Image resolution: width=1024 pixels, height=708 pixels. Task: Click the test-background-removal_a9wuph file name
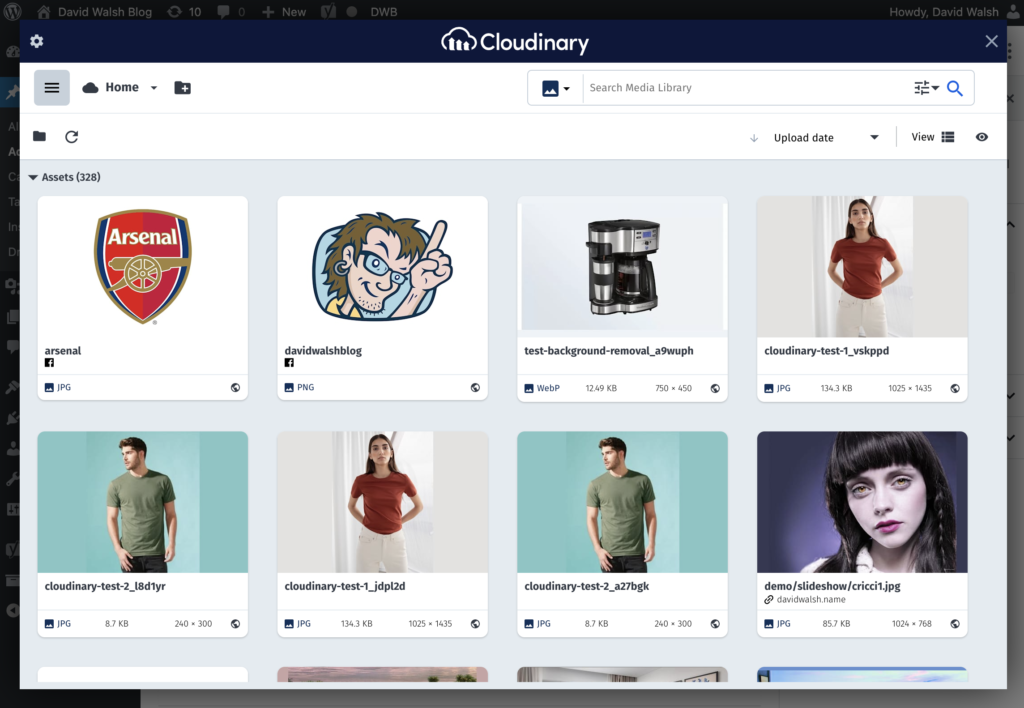tap(609, 351)
